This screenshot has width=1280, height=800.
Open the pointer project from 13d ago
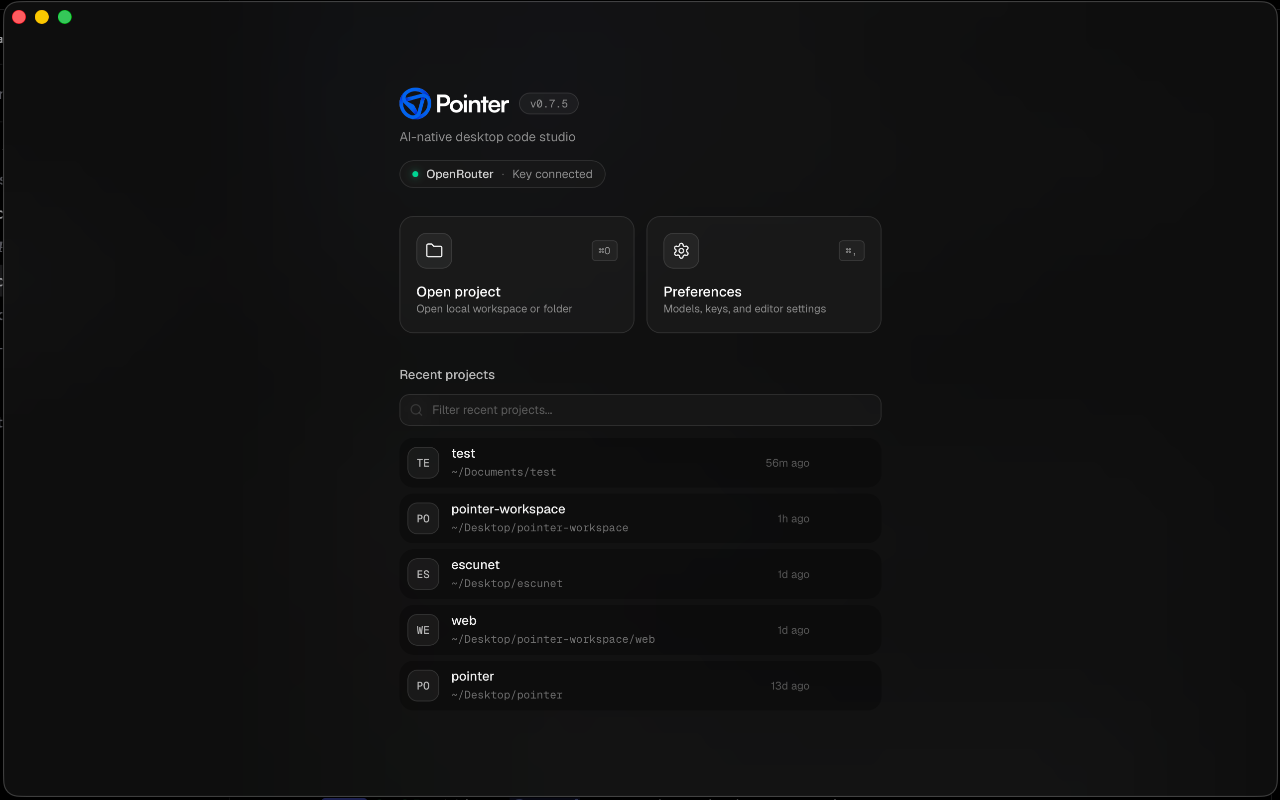(x=640, y=686)
